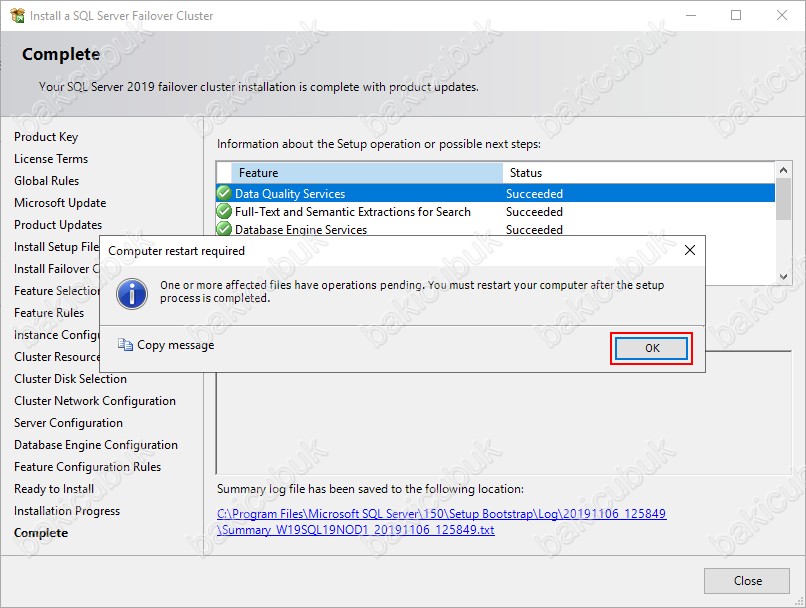Select the Data Quality Services row
806x608 pixels.
[496, 193]
